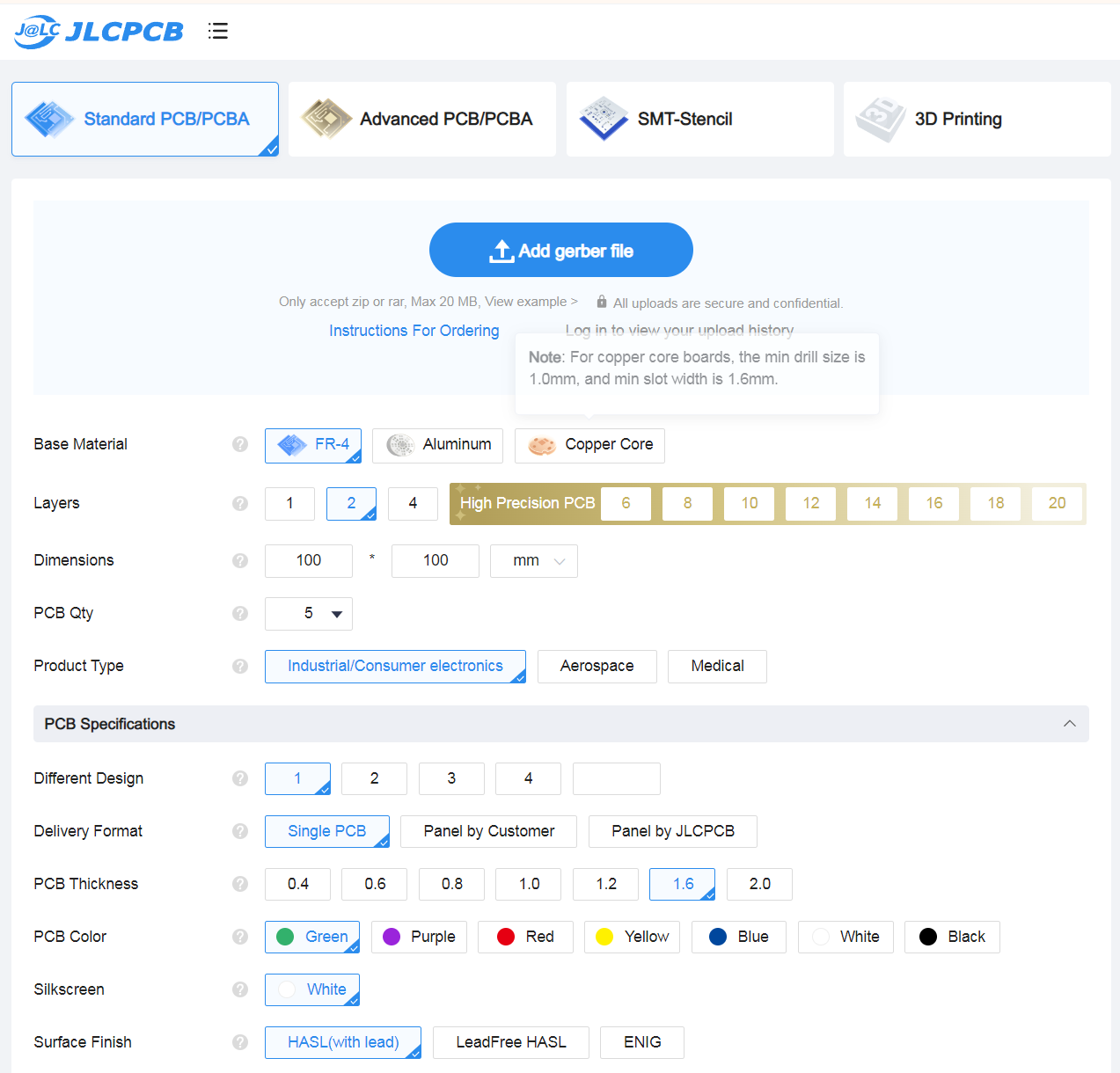Click the second Dimensions input field

pos(436,561)
